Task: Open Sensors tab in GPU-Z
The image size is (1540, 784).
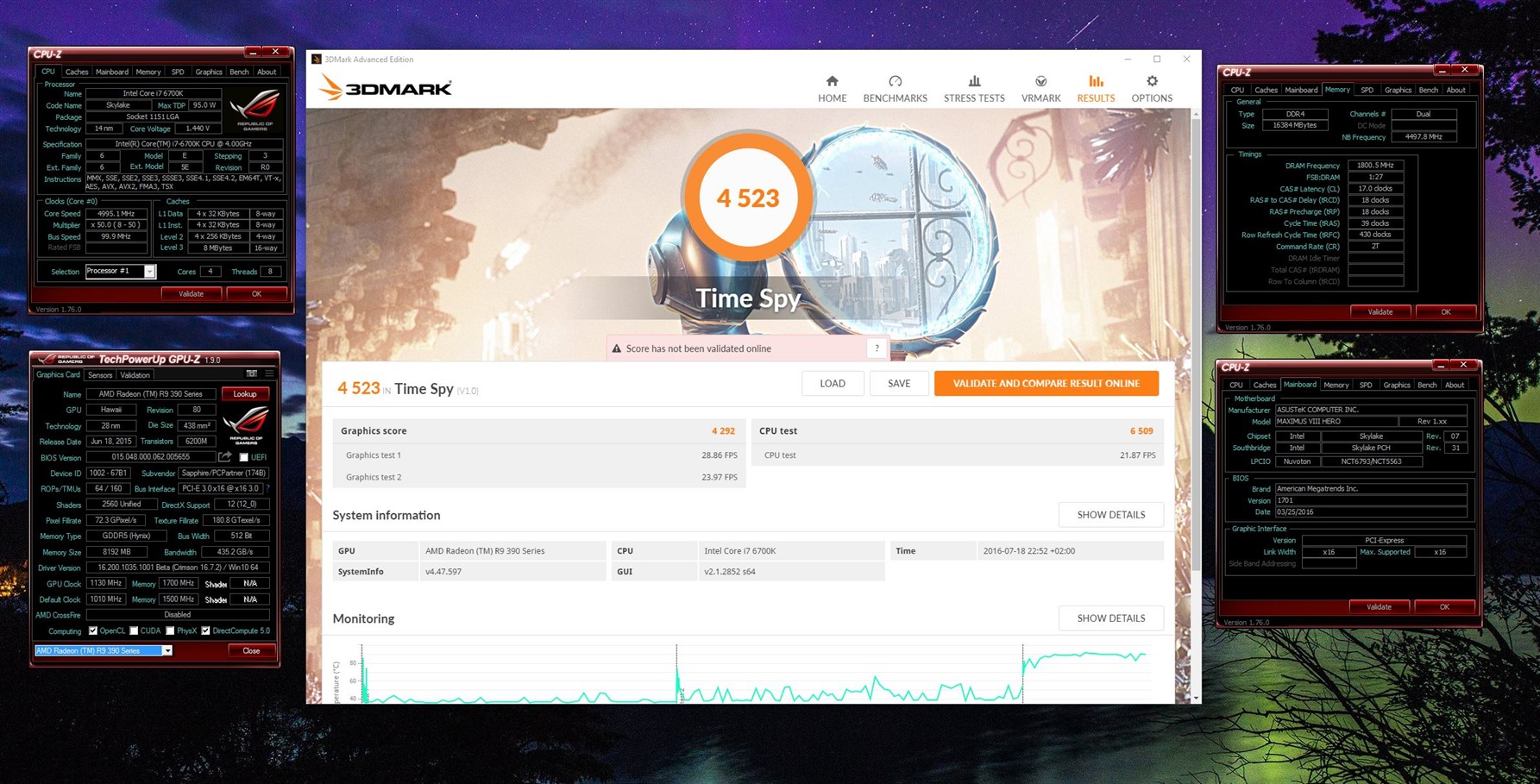Action: click(x=100, y=375)
